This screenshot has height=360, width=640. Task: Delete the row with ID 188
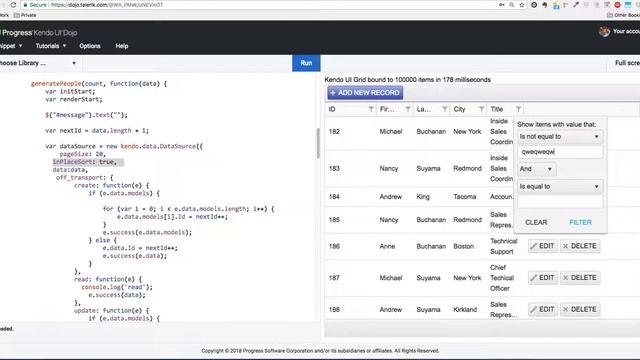pyautogui.click(x=580, y=309)
